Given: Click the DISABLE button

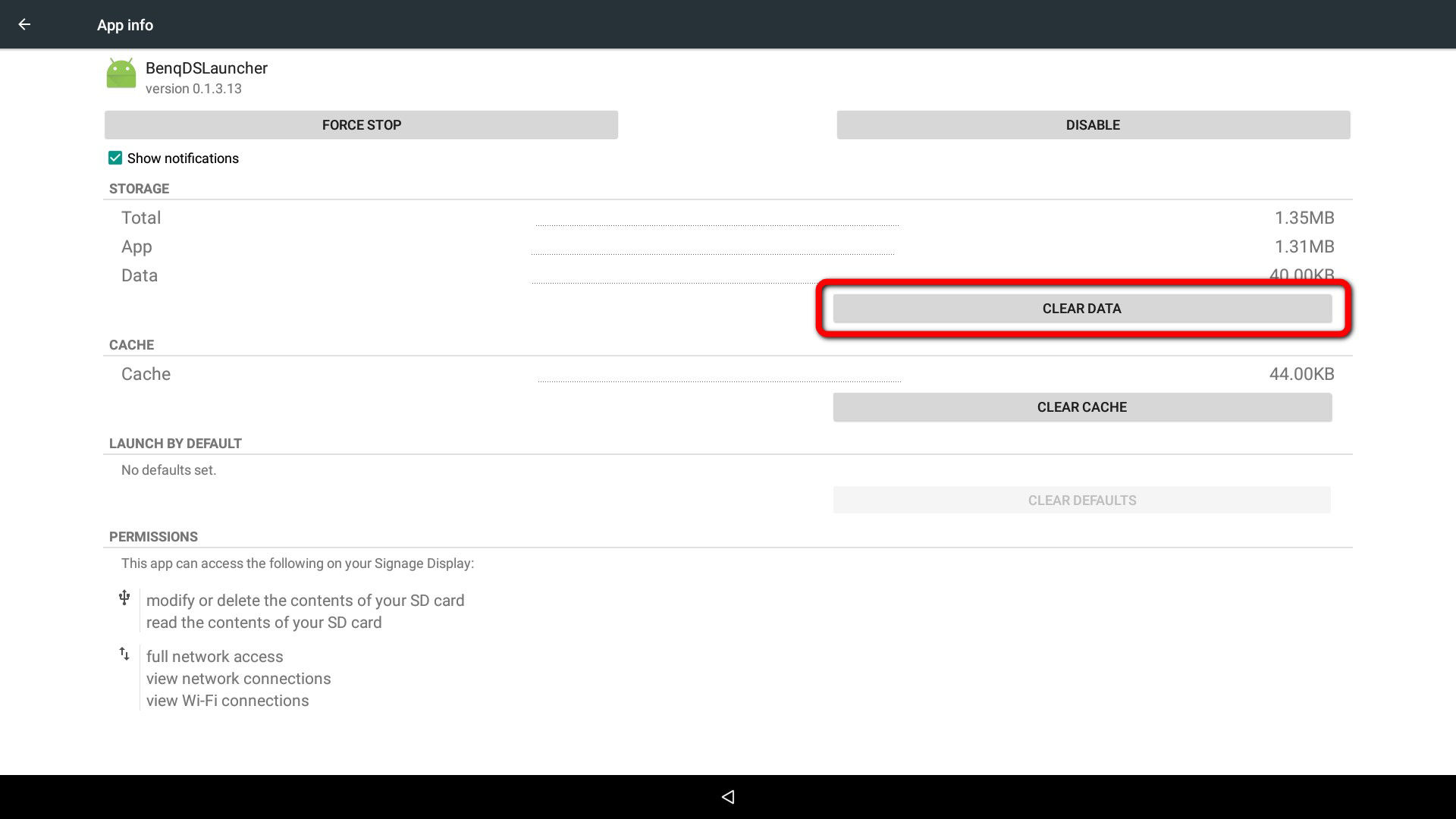Looking at the screenshot, I should tap(1092, 124).
